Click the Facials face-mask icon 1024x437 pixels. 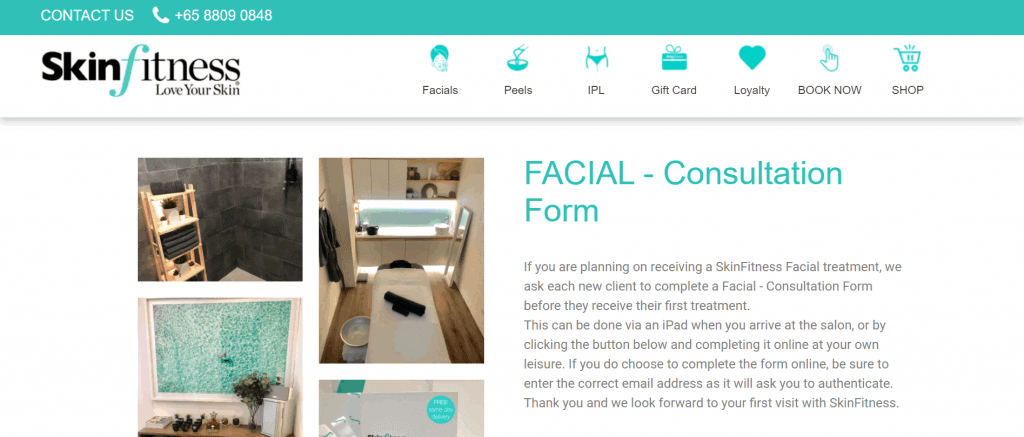click(x=440, y=57)
